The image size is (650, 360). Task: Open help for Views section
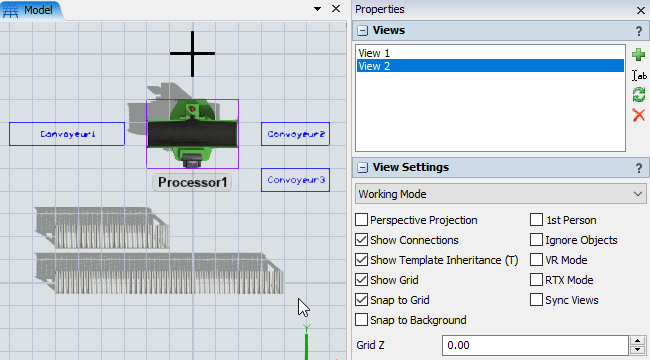[x=639, y=31]
